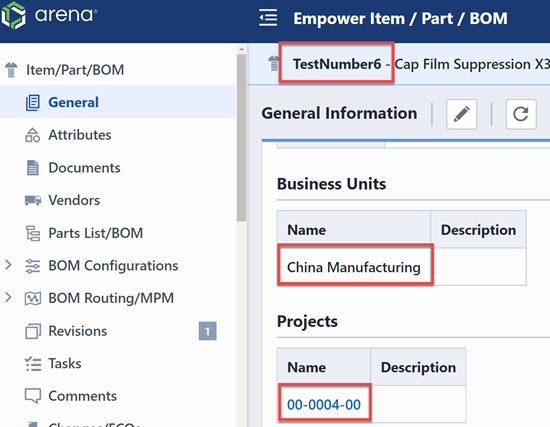Screen dimensions: 550x427
Task: Click the Item/Part/BOM sidebar heading
Action: click(x=75, y=69)
